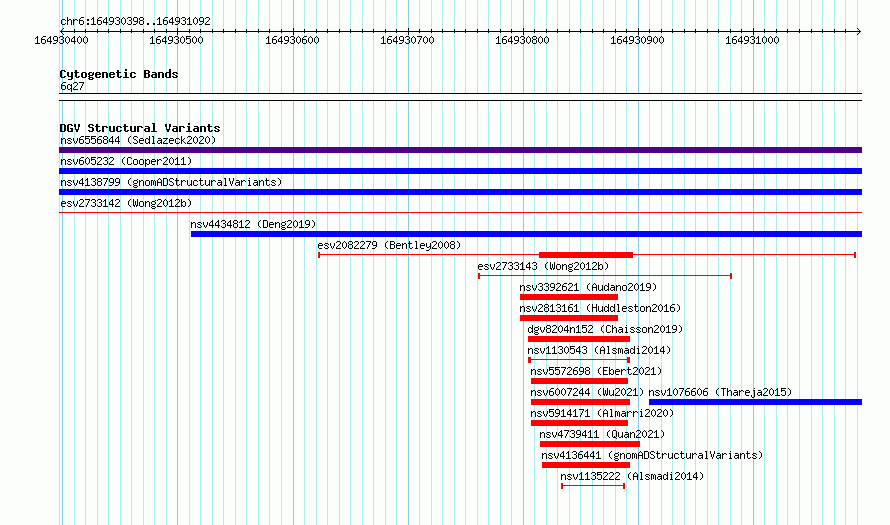Select the 6q27 cytogenetic band label

(x=72, y=86)
